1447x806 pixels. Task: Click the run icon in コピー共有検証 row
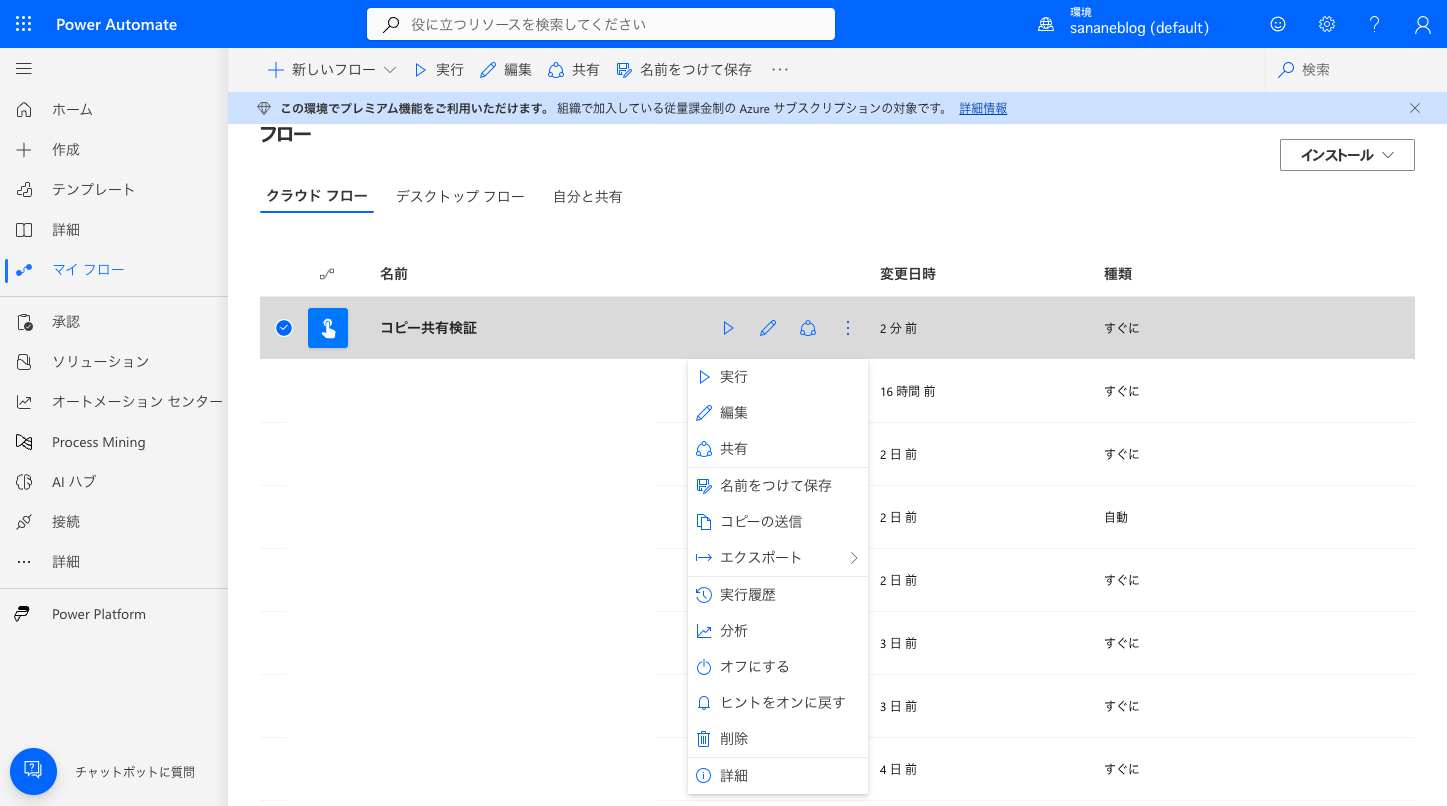pyautogui.click(x=728, y=328)
